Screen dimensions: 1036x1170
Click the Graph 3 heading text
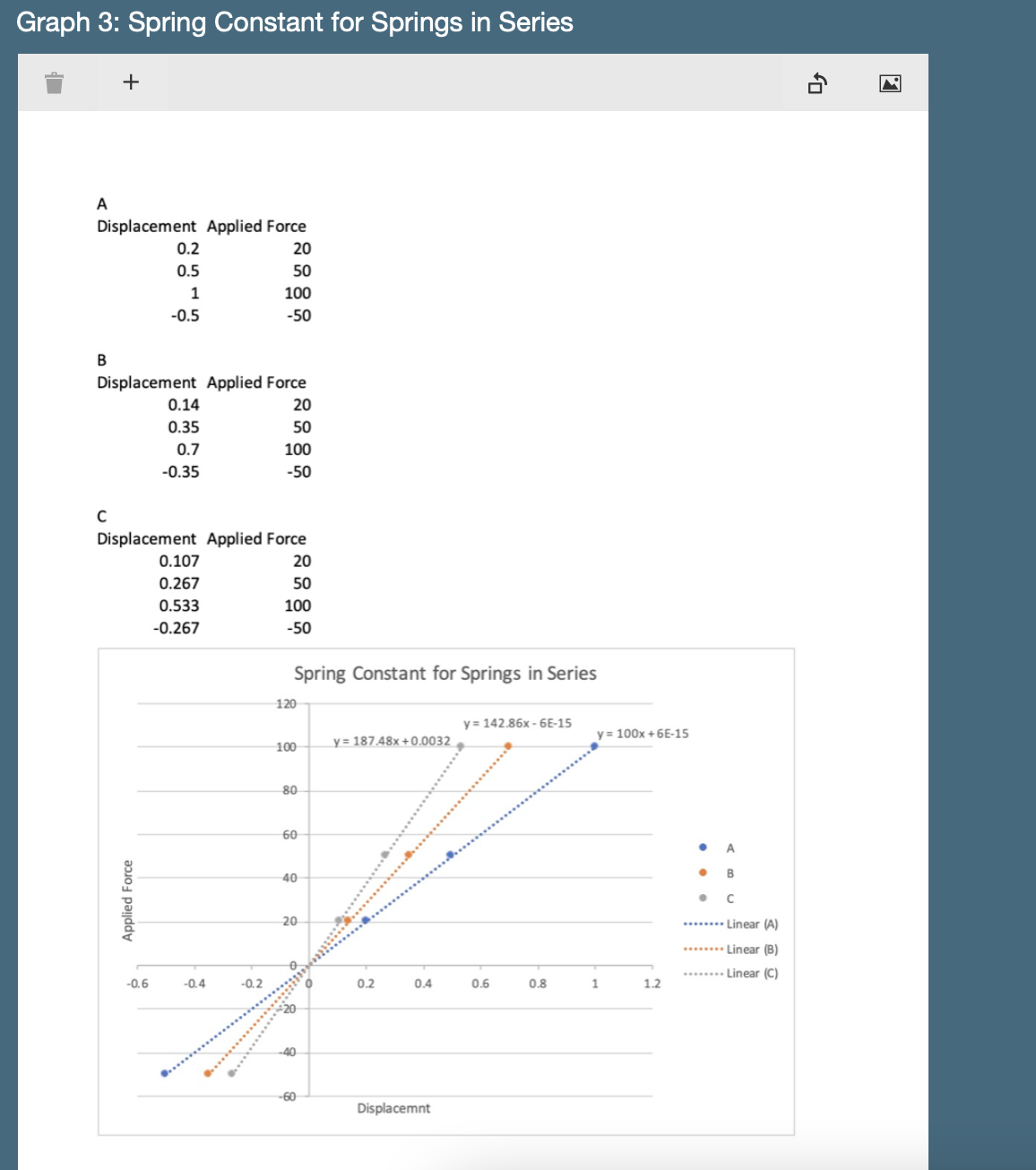(x=296, y=22)
